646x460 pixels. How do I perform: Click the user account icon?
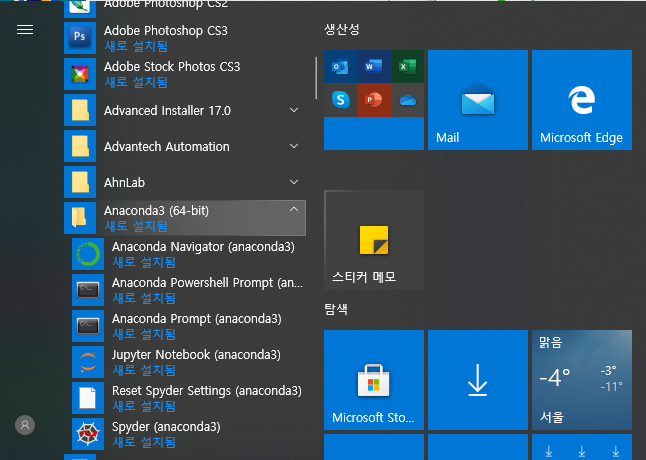(x=25, y=425)
